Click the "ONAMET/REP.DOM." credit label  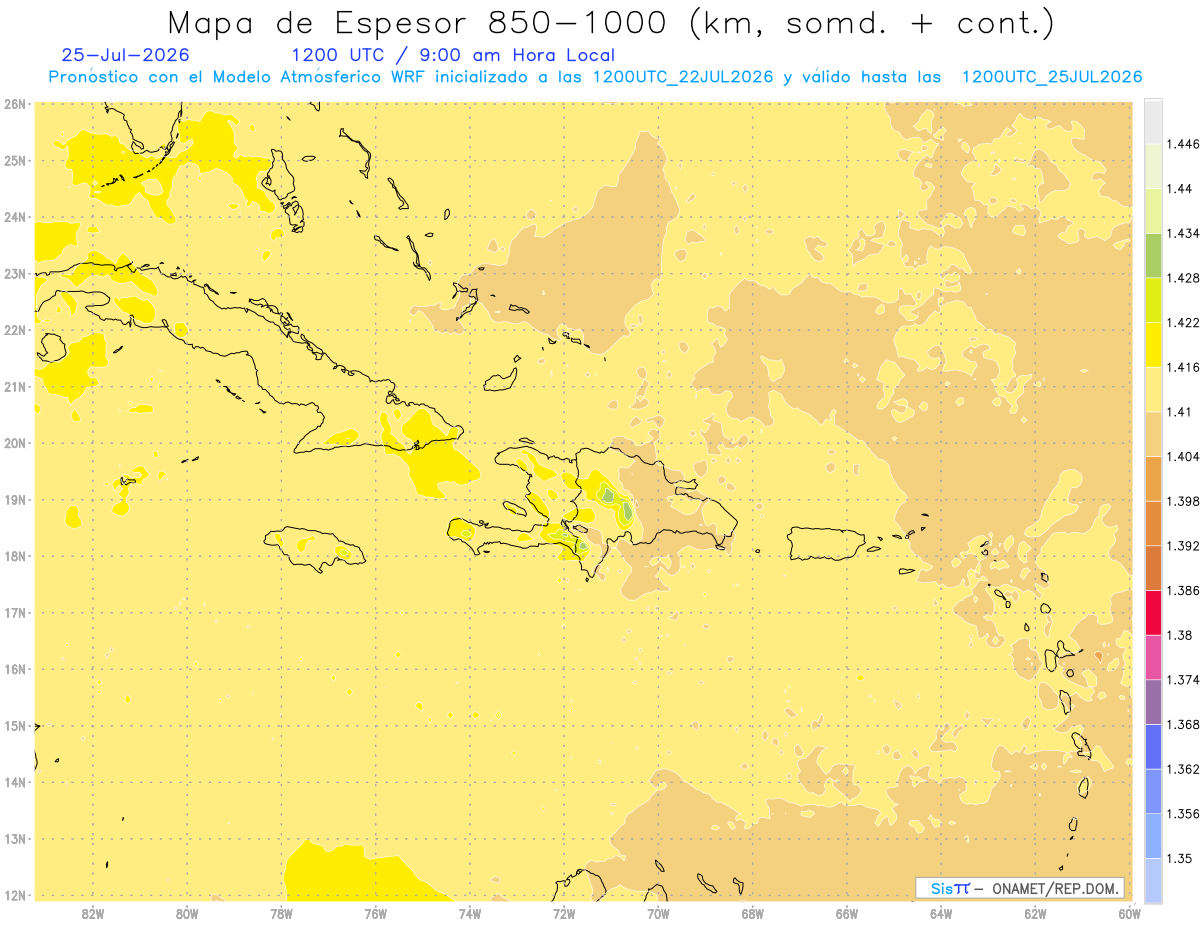click(x=1057, y=888)
